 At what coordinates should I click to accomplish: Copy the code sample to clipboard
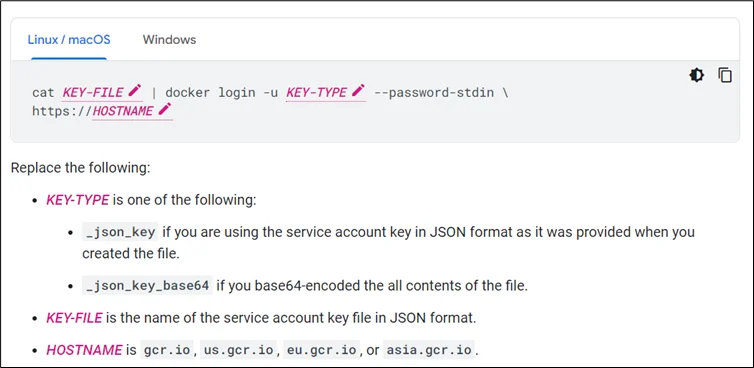(x=725, y=75)
